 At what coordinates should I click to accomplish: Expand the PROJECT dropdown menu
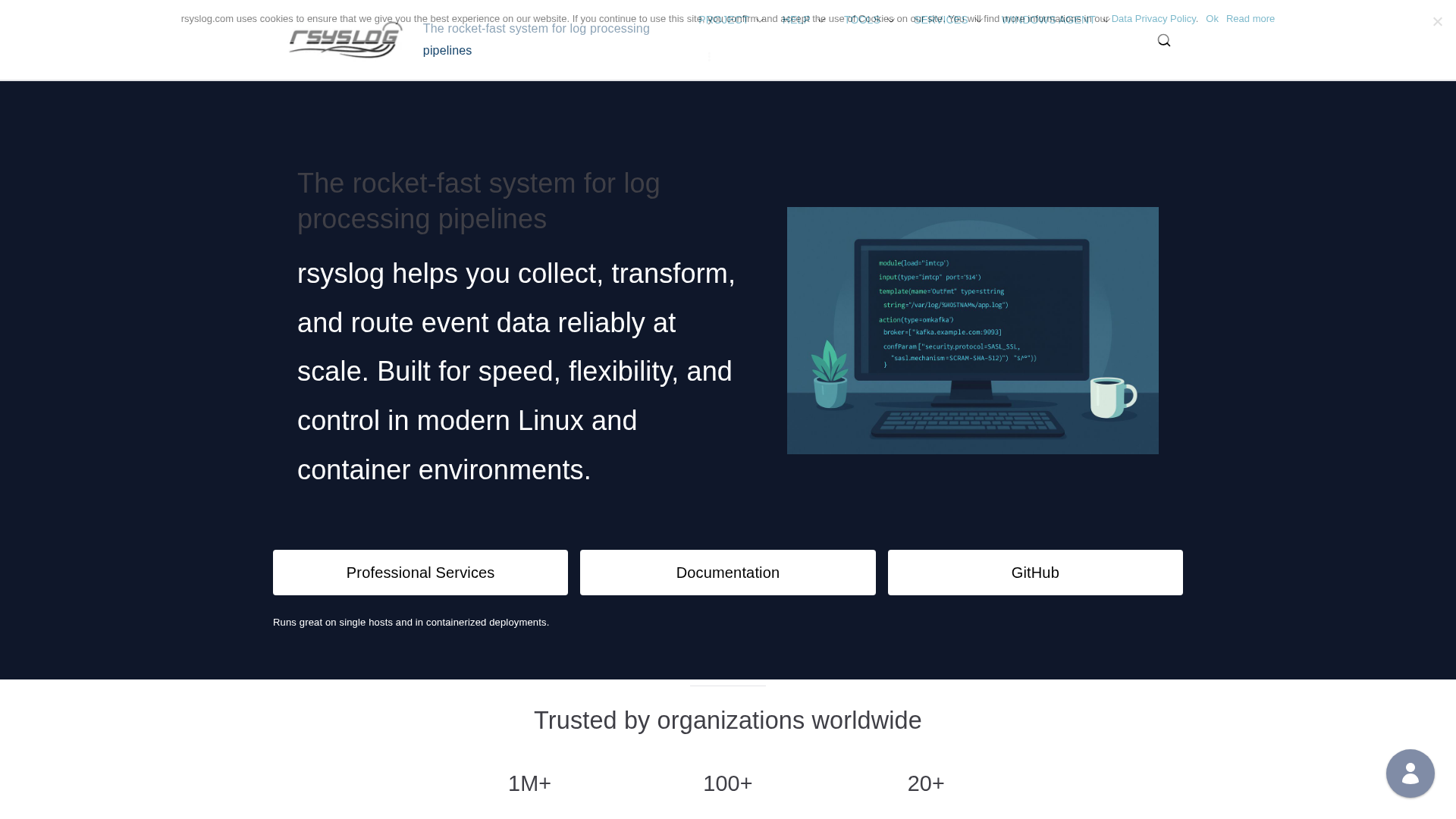724,20
